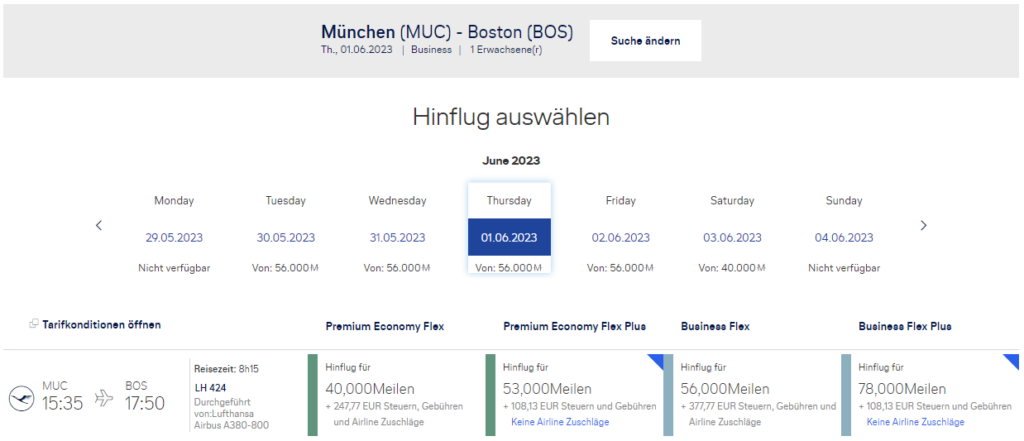Screen dimensions: 1024x441
Task: Click Business cabin label in search summary
Action: pyautogui.click(x=431, y=50)
